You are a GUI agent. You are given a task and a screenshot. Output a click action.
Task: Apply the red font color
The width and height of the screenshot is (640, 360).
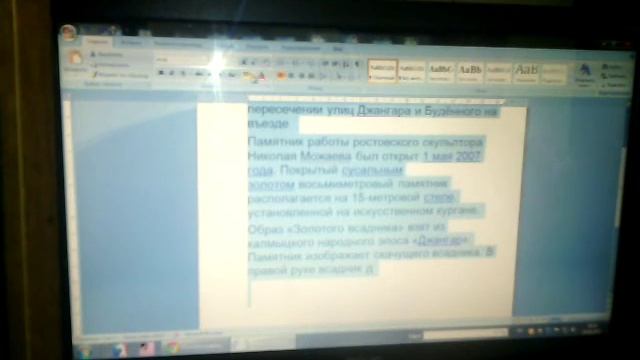(262, 76)
